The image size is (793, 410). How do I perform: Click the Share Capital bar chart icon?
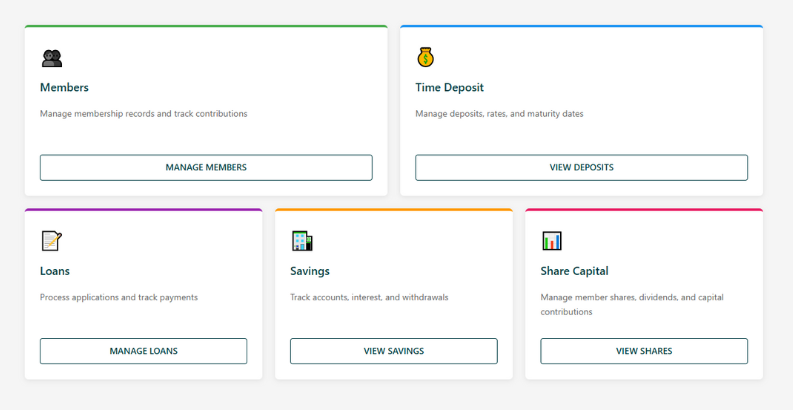552,241
